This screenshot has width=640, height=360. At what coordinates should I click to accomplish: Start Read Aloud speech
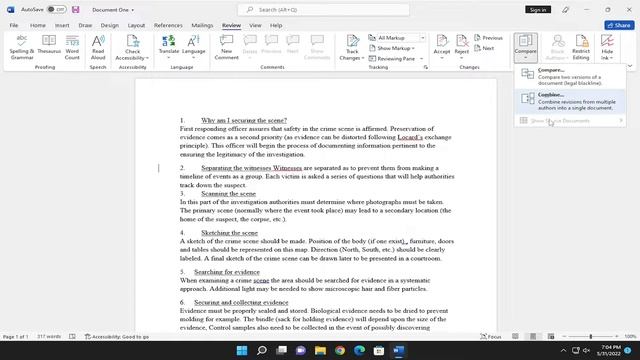click(x=98, y=47)
